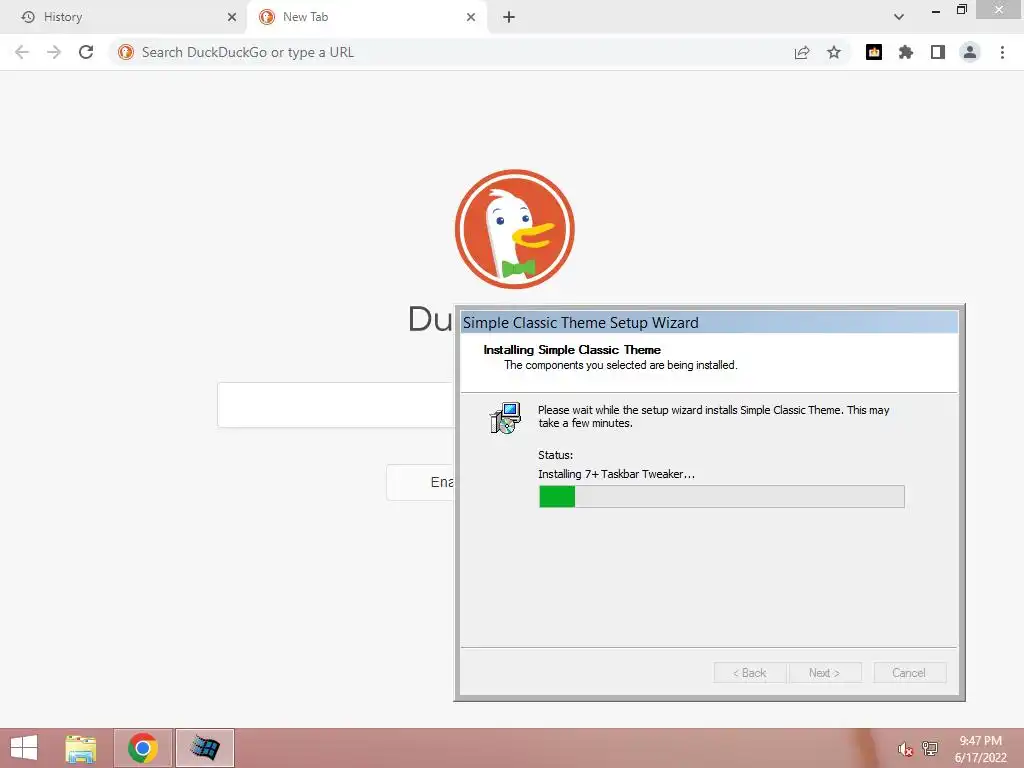This screenshot has width=1024, height=768.
Task: Close the History tab
Action: pos(232,17)
